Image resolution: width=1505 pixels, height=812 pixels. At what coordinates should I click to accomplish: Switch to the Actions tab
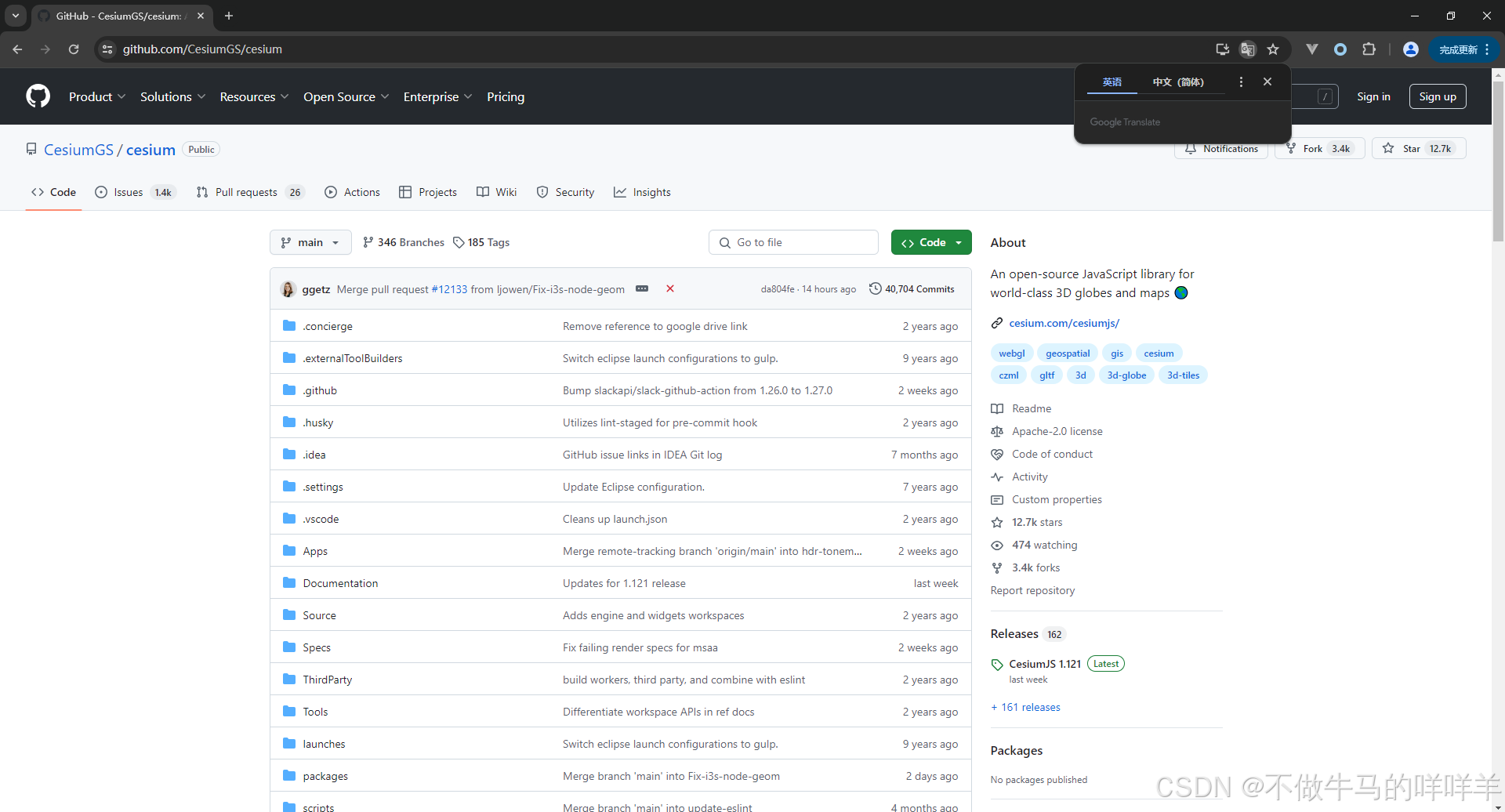pos(352,192)
